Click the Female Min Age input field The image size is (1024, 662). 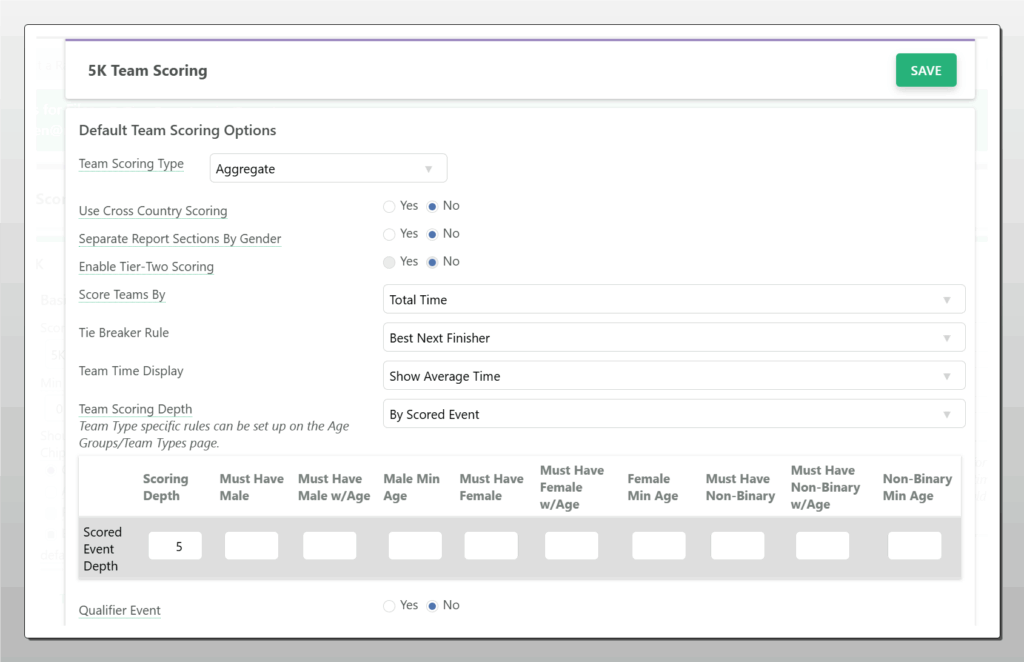pos(658,546)
